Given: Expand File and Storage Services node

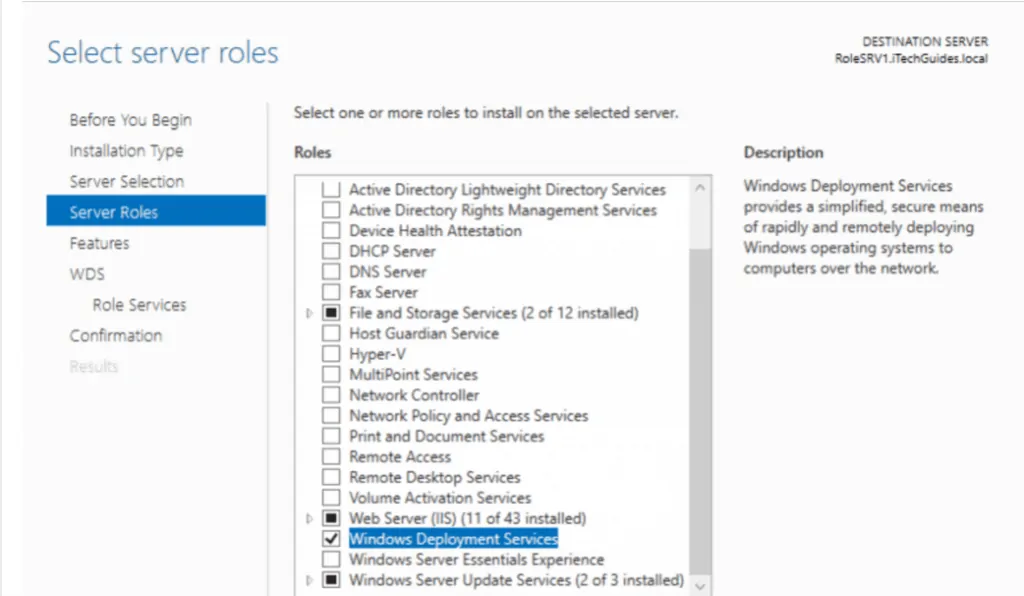Looking at the screenshot, I should coord(310,312).
